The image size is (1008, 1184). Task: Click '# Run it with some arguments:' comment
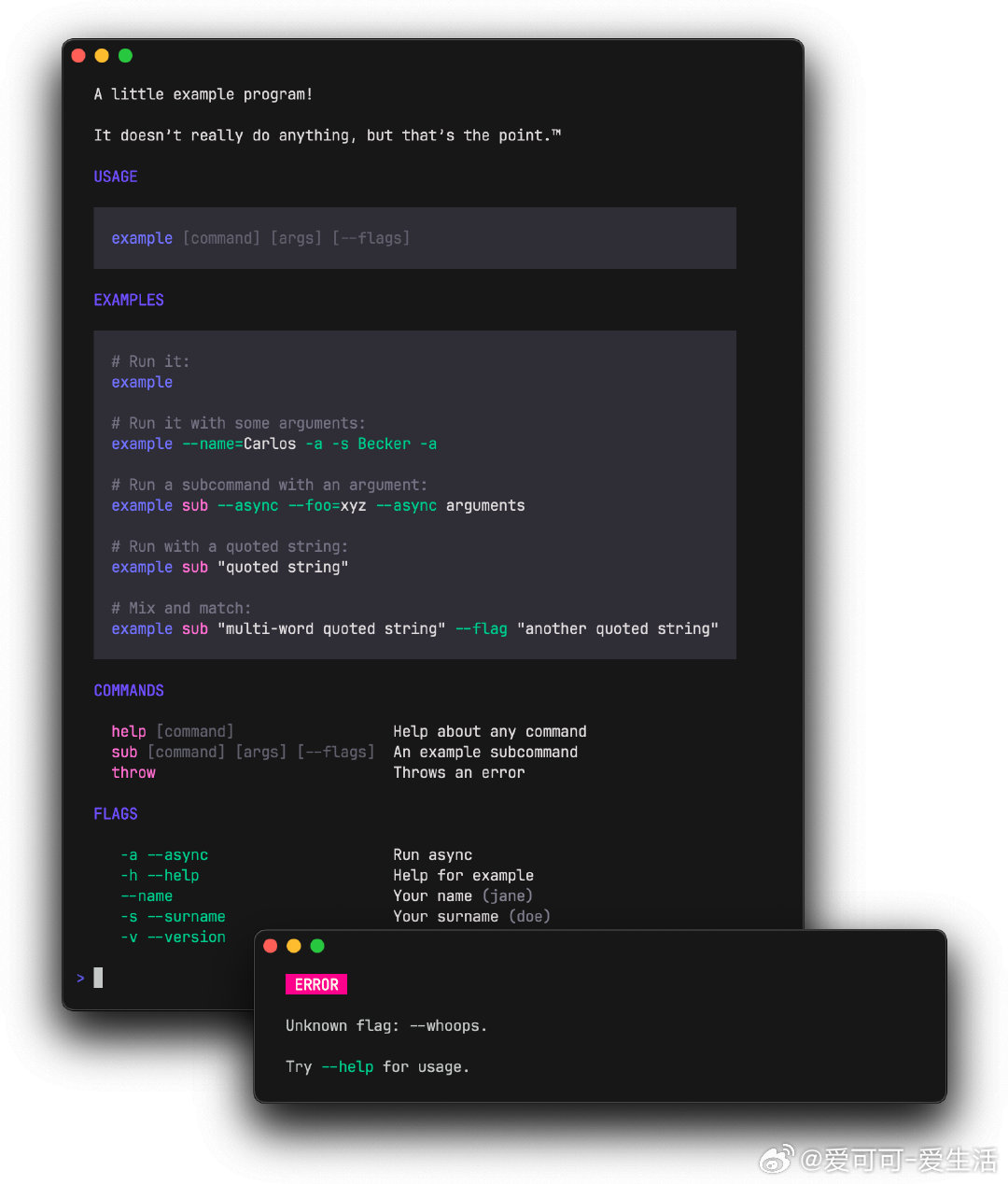point(238,423)
